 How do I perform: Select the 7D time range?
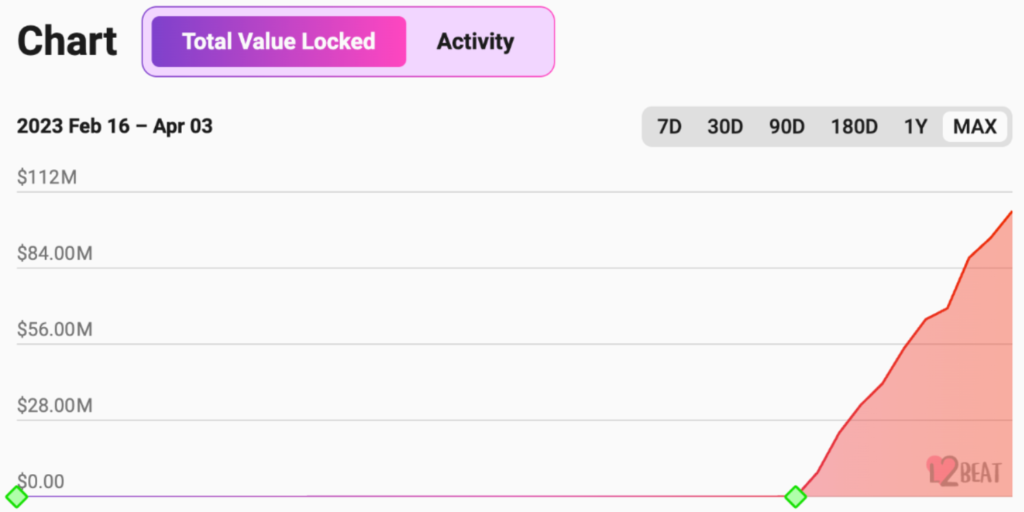[x=669, y=126]
